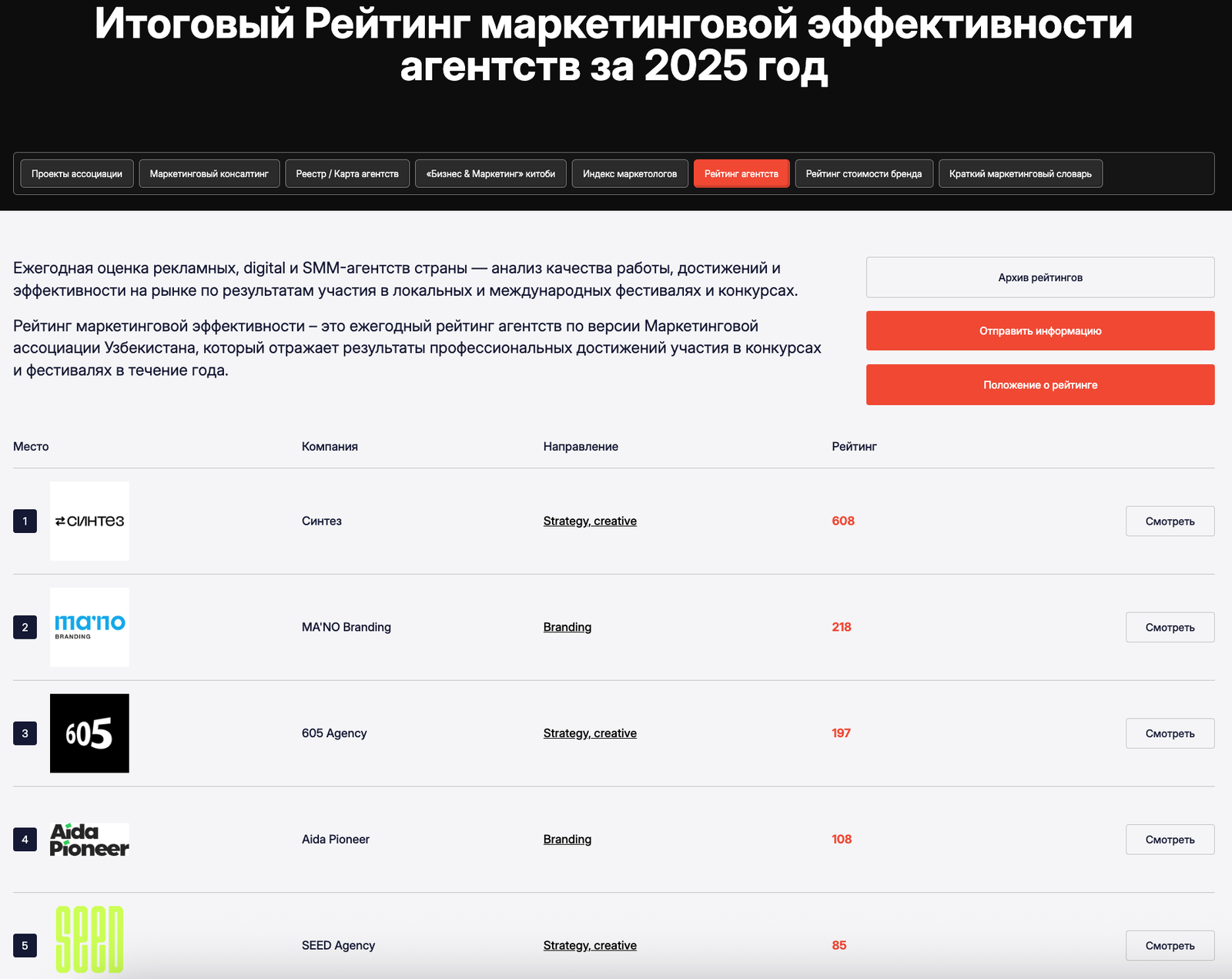This screenshot has height=979, width=1232.
Task: Open Branding link for MA'NO Branding
Action: (x=567, y=627)
